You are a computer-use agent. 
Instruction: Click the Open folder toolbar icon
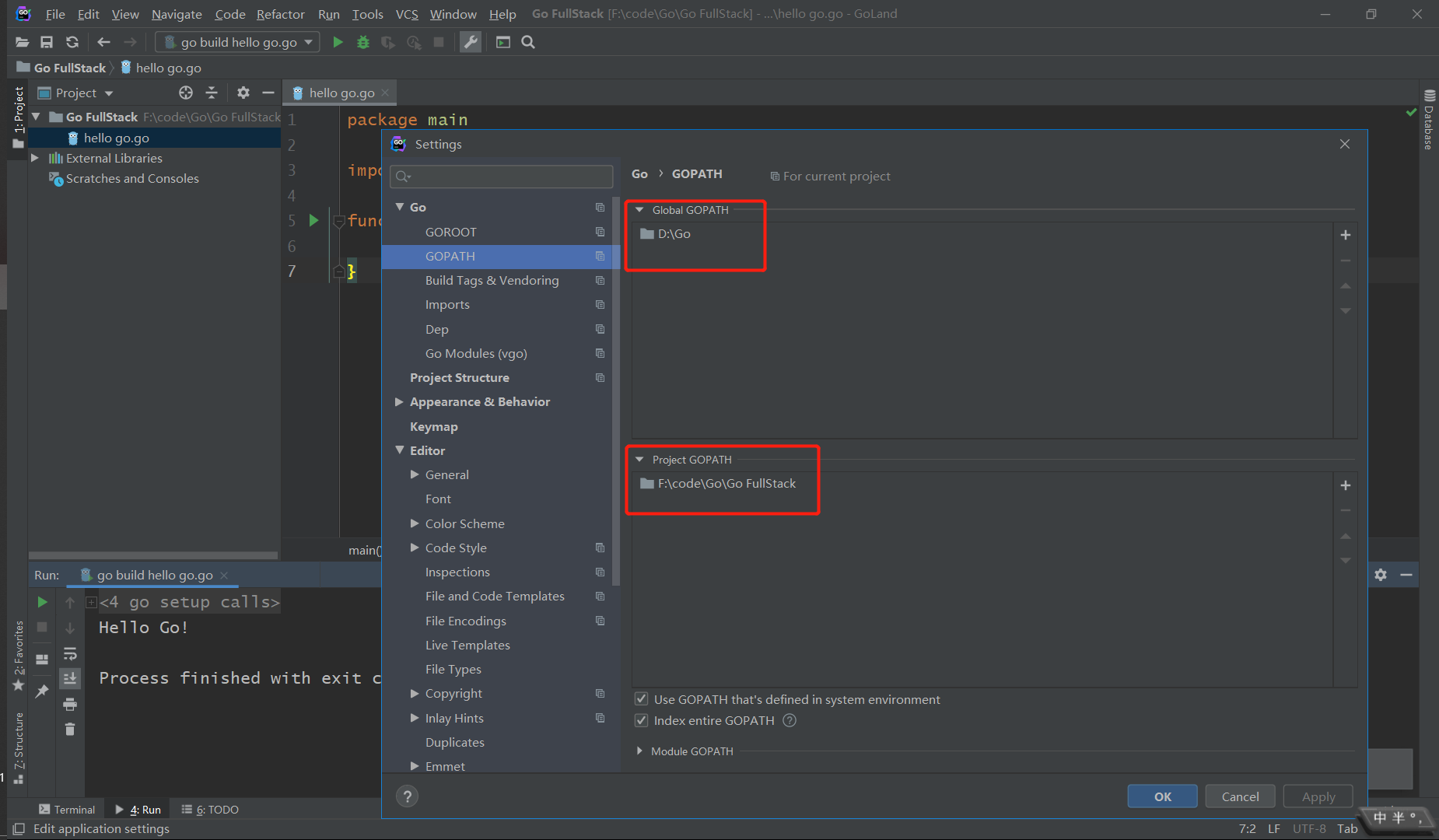[x=22, y=42]
